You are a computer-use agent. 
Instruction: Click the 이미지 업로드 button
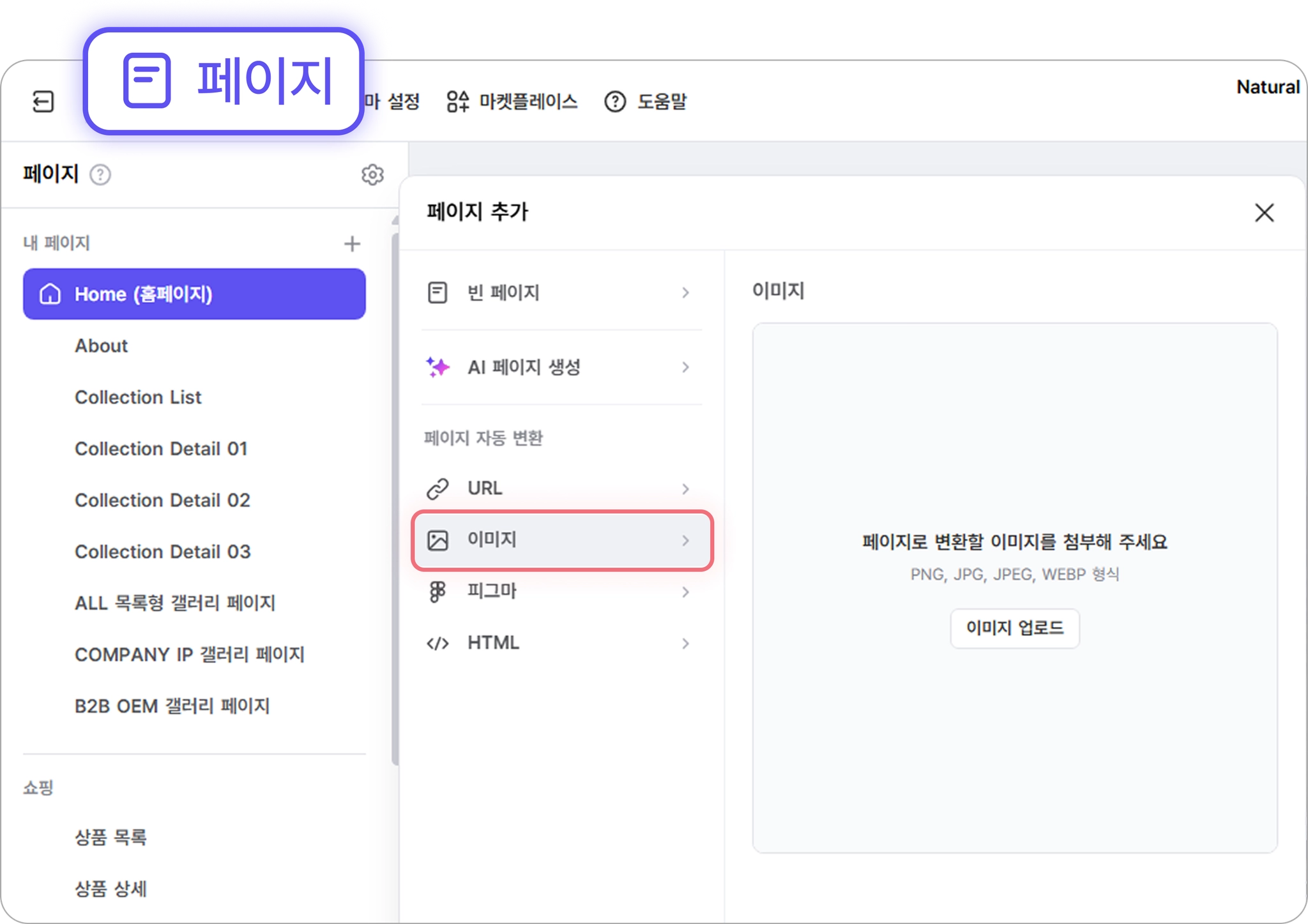1015,628
